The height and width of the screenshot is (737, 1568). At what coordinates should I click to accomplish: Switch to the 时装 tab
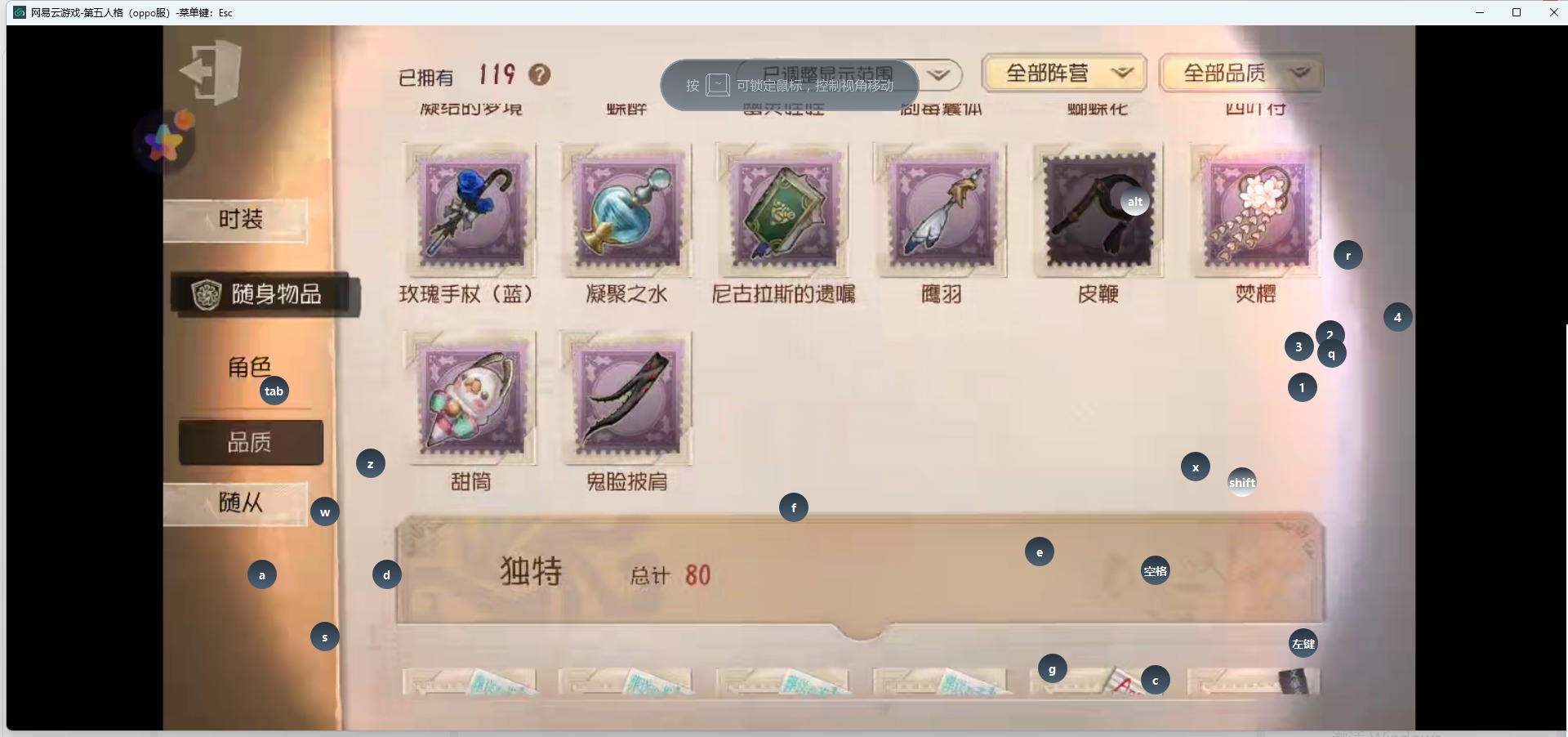tap(236, 220)
